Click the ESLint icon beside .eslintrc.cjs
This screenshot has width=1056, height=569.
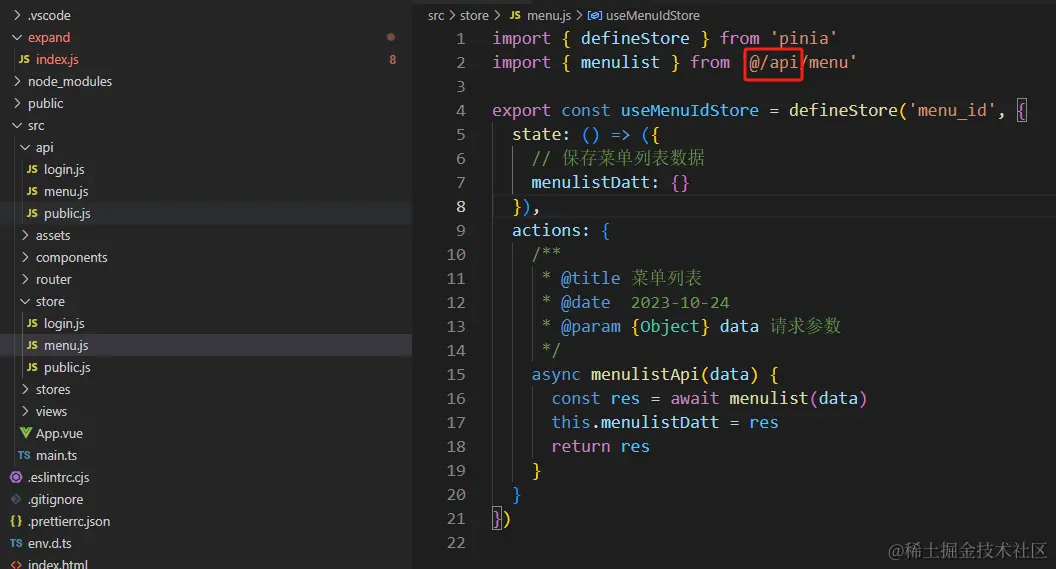[16, 477]
